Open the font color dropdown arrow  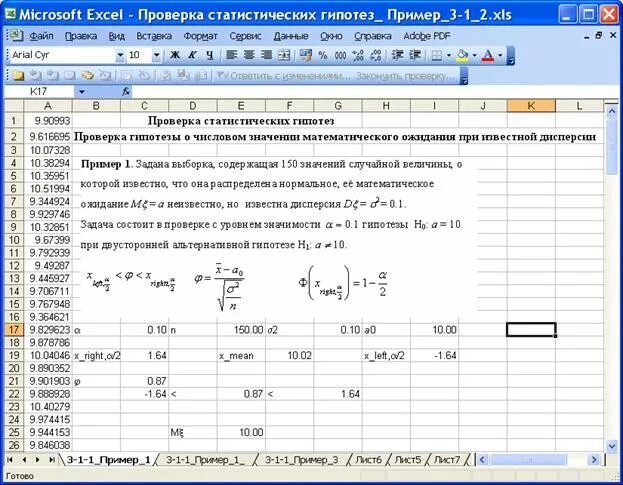[x=500, y=55]
